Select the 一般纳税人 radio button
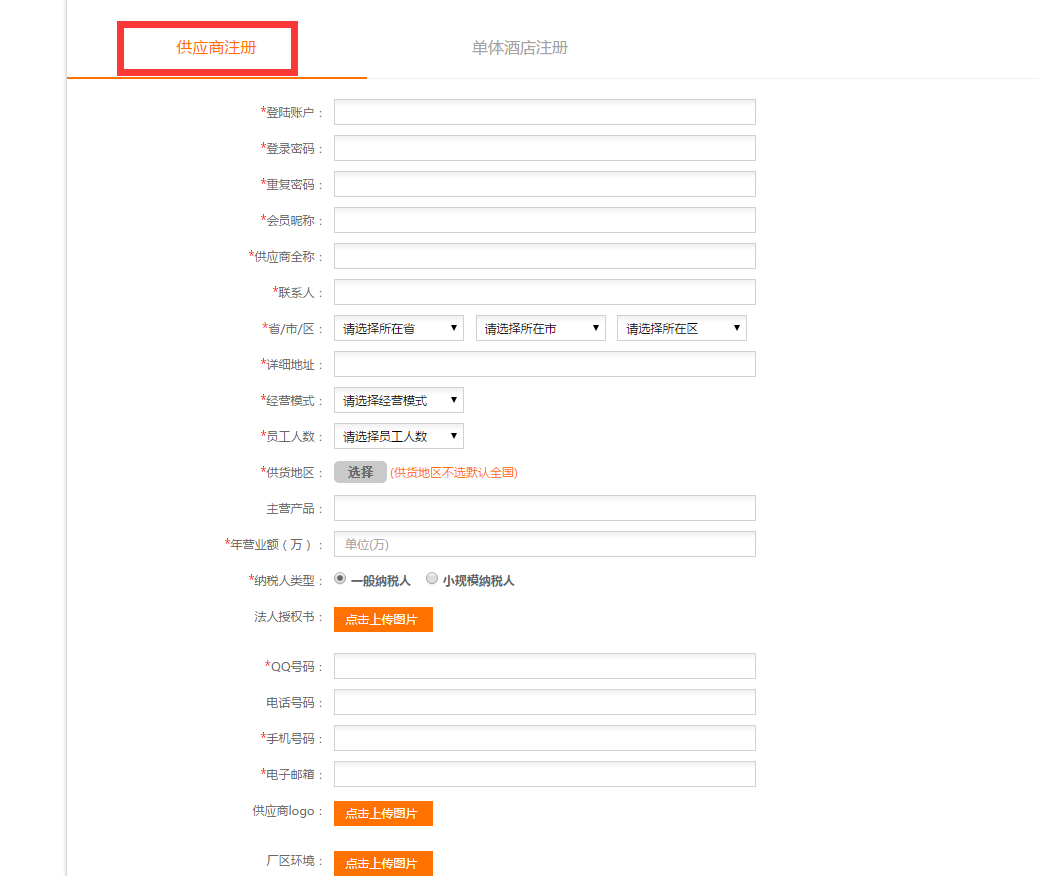Viewport: 1039px width, 876px height. [x=340, y=578]
